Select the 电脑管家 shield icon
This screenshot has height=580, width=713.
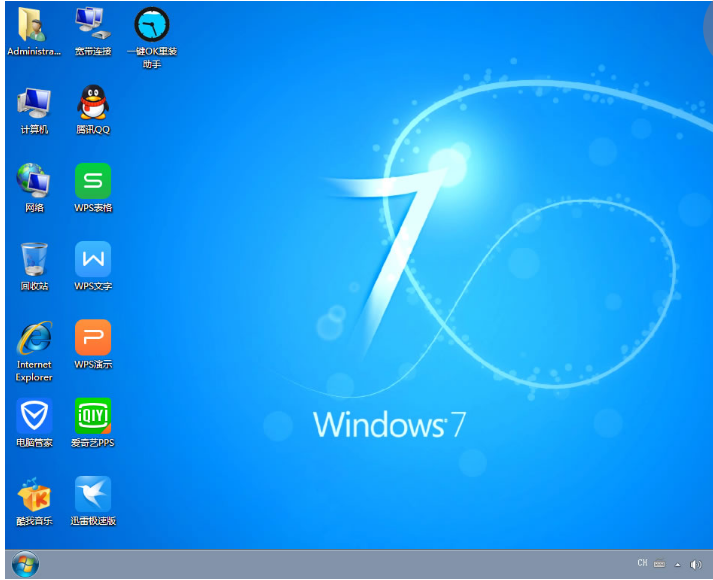(x=33, y=415)
